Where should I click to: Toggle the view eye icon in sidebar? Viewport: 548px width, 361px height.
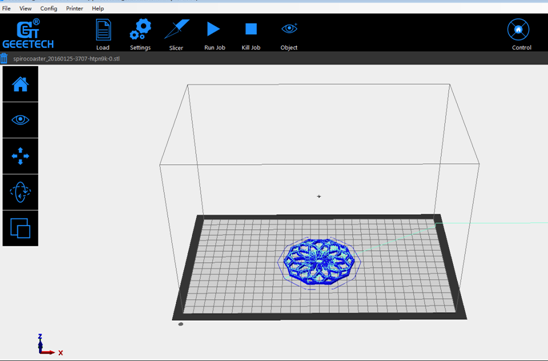[20, 120]
